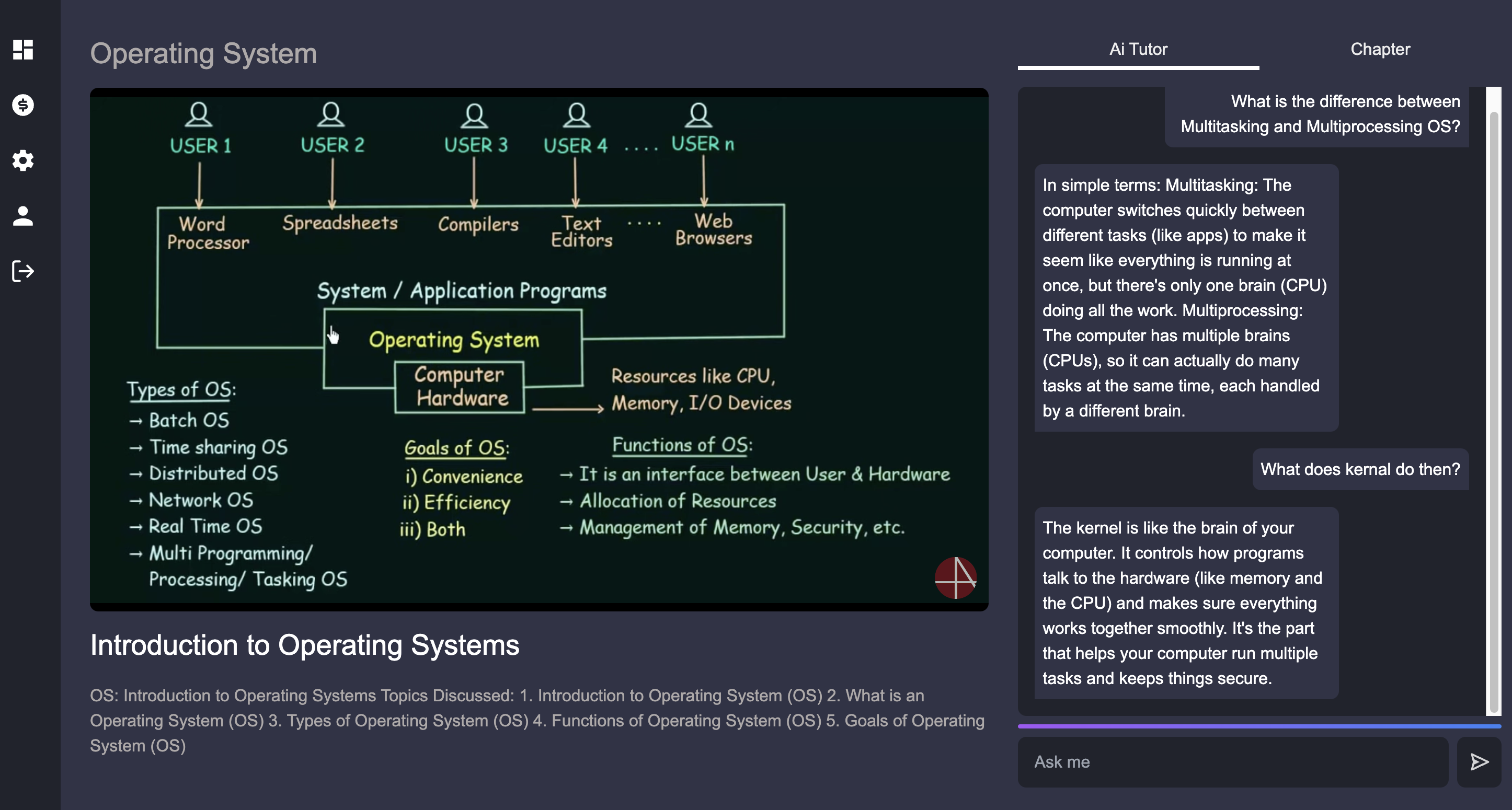1512x810 pixels.
Task: Click the 'In simple terms: Multitasking' reply
Action: tap(1186, 298)
